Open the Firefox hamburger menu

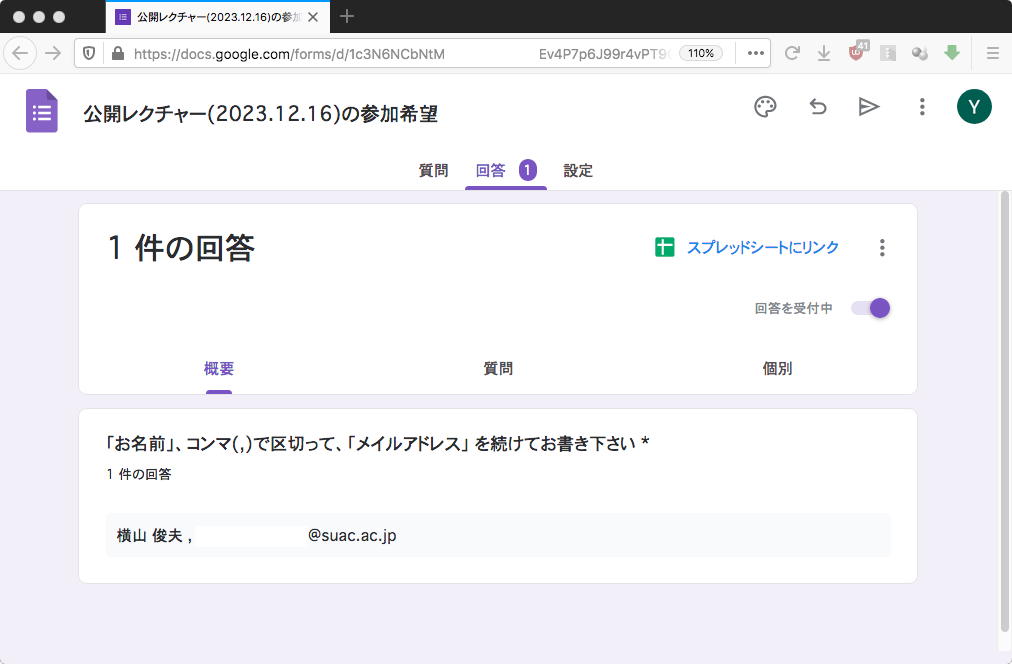point(992,53)
